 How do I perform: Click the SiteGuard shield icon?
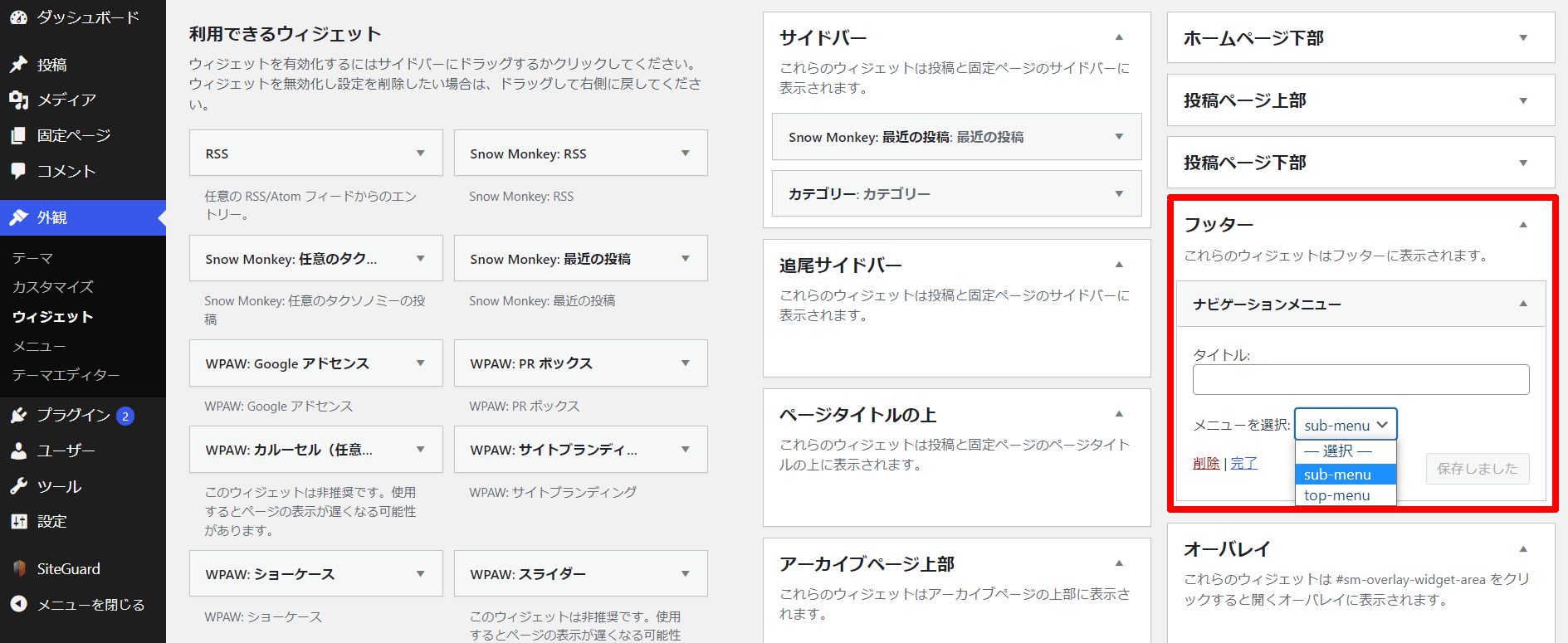tap(18, 568)
